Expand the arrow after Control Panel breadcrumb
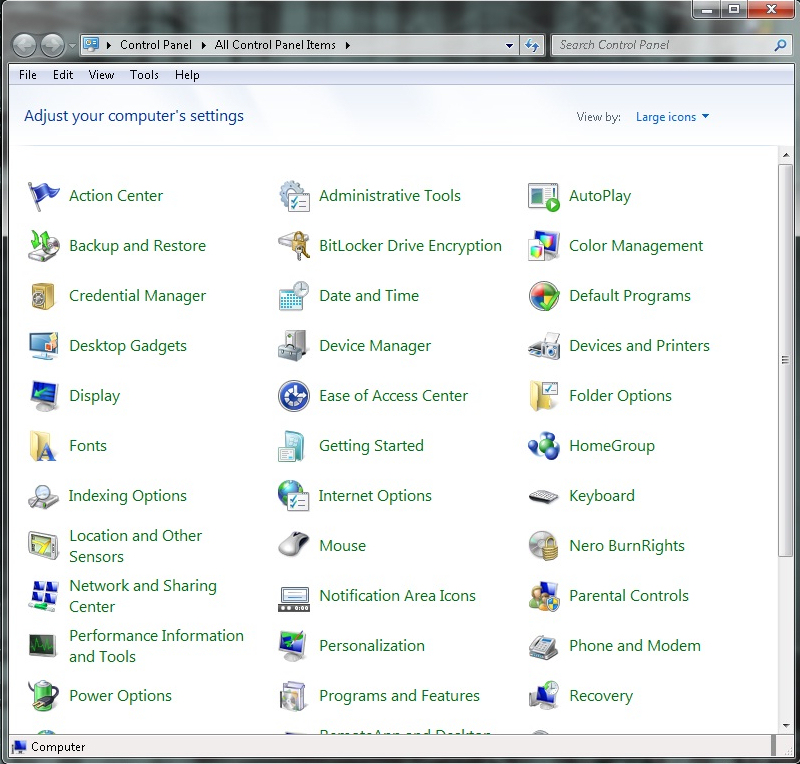 coord(204,45)
